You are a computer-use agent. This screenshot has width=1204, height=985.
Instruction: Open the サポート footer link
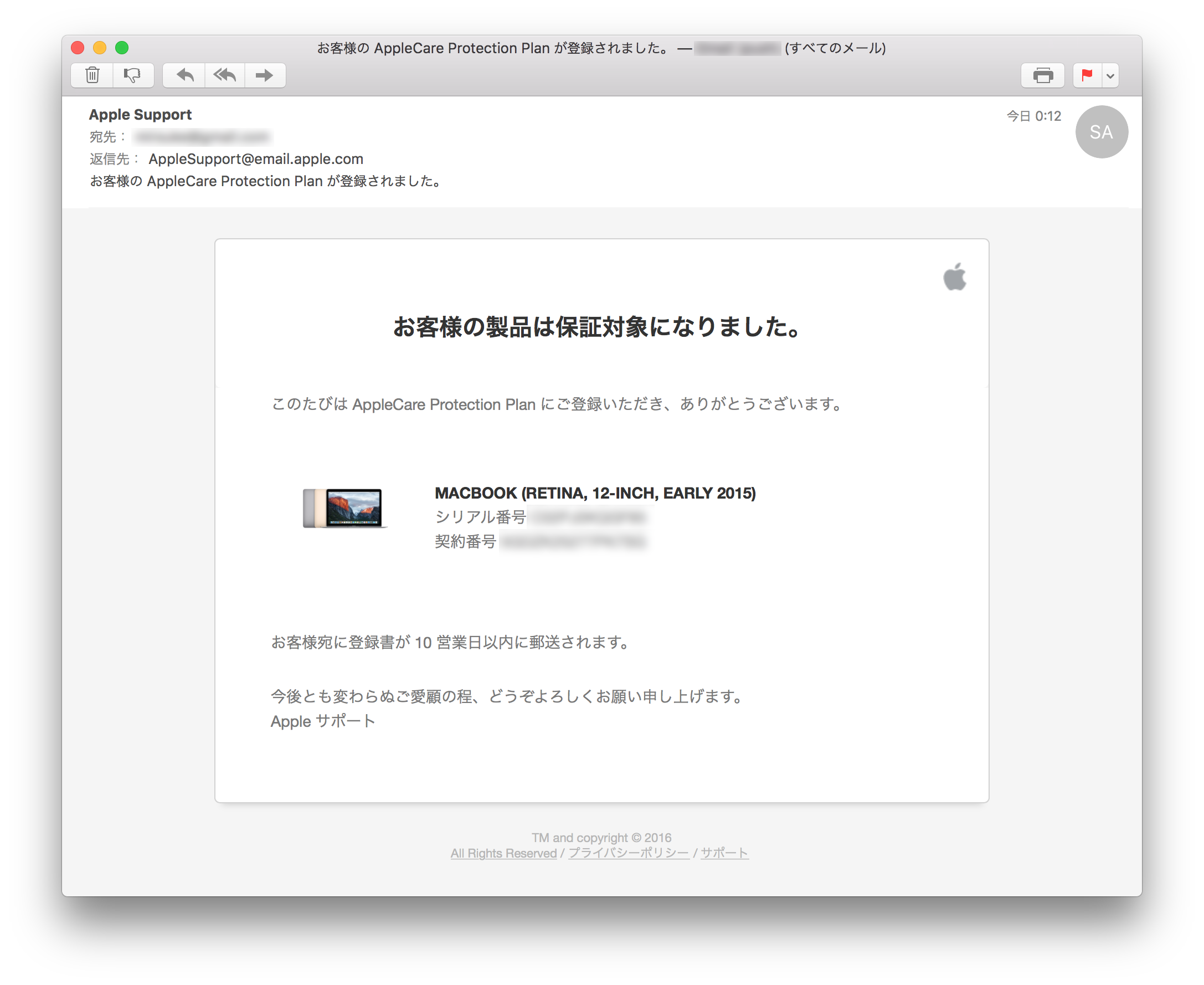click(724, 853)
